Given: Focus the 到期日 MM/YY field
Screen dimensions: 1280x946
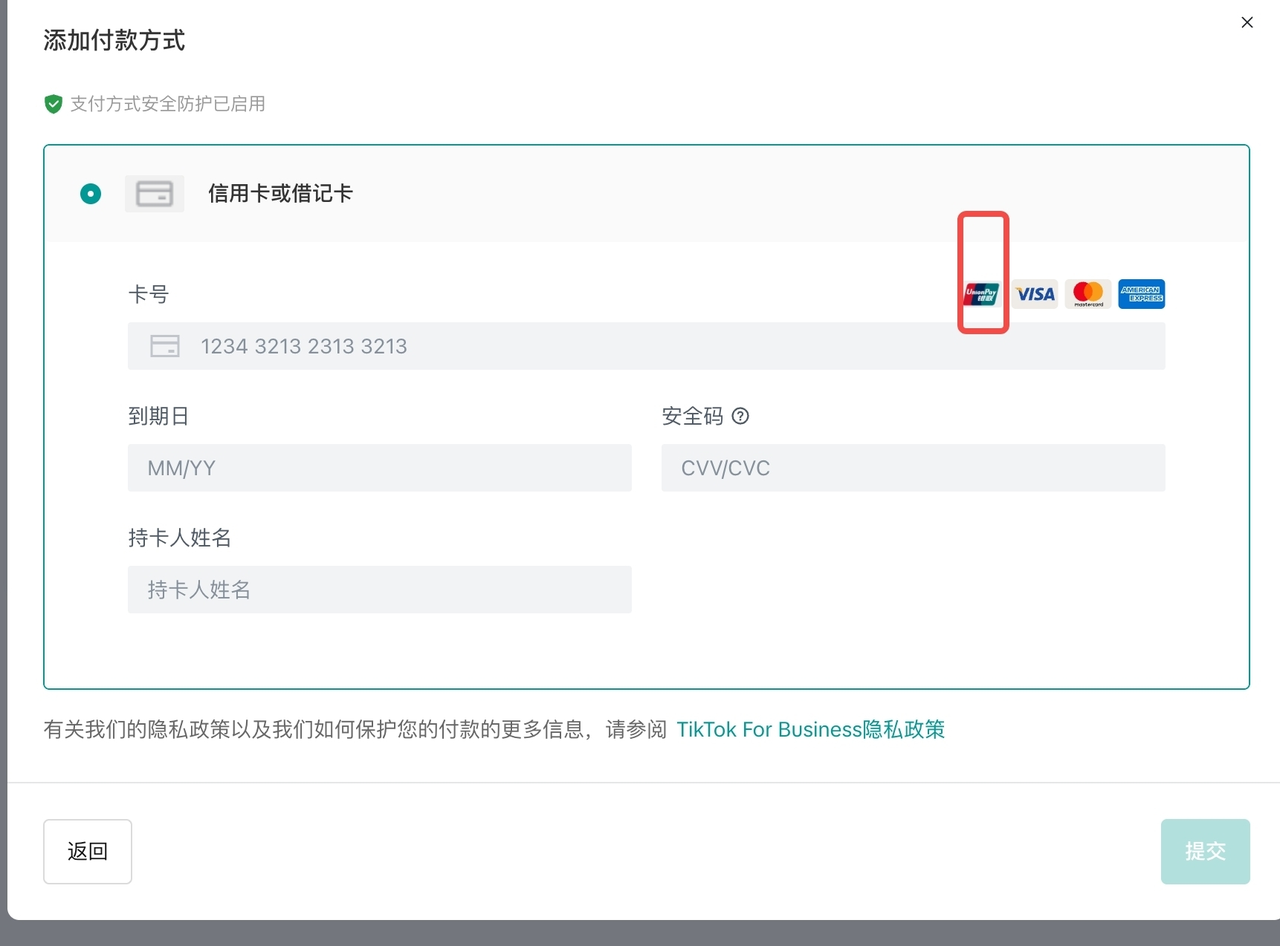Looking at the screenshot, I should click(380, 468).
